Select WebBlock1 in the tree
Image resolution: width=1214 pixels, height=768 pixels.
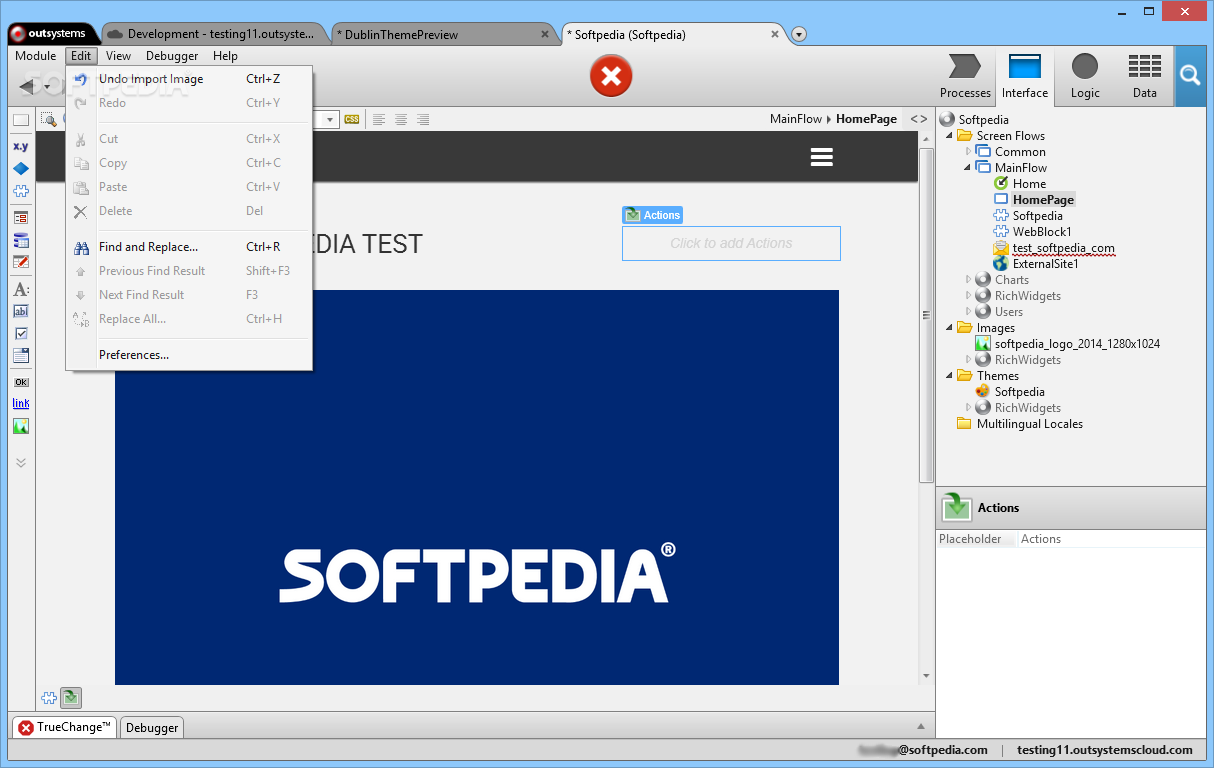point(1032,232)
